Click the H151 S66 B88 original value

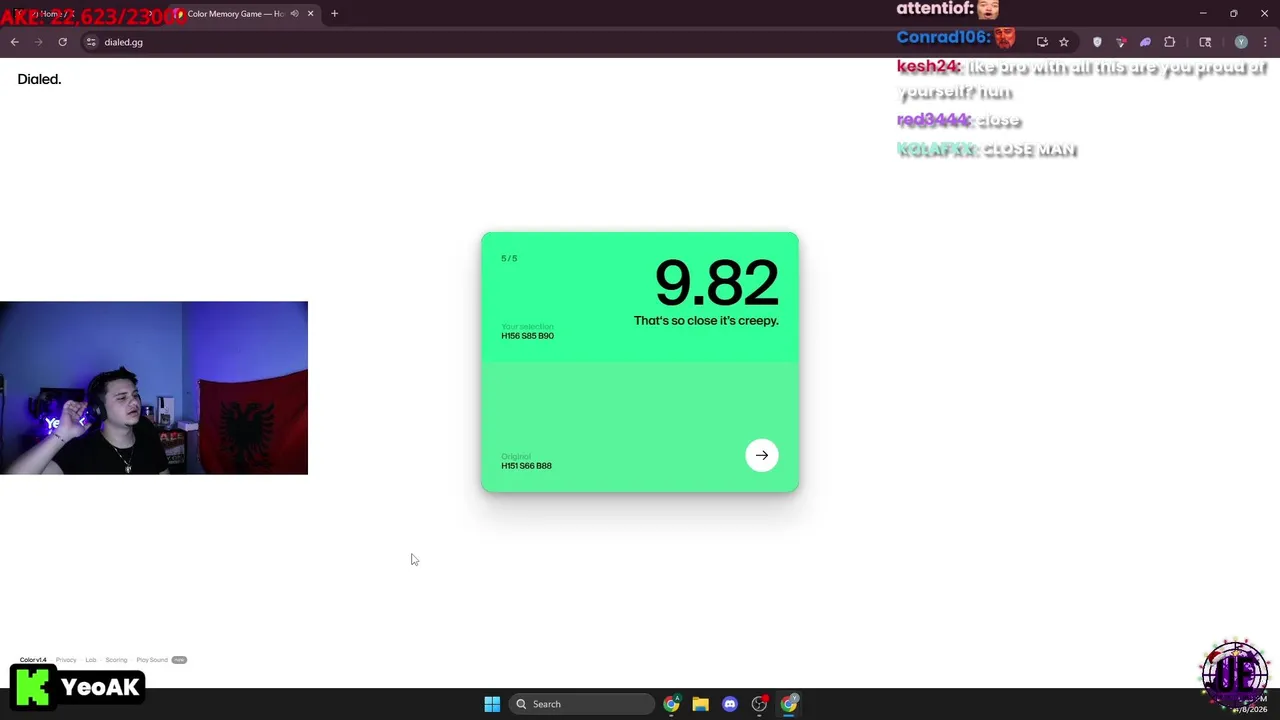pyautogui.click(x=526, y=466)
